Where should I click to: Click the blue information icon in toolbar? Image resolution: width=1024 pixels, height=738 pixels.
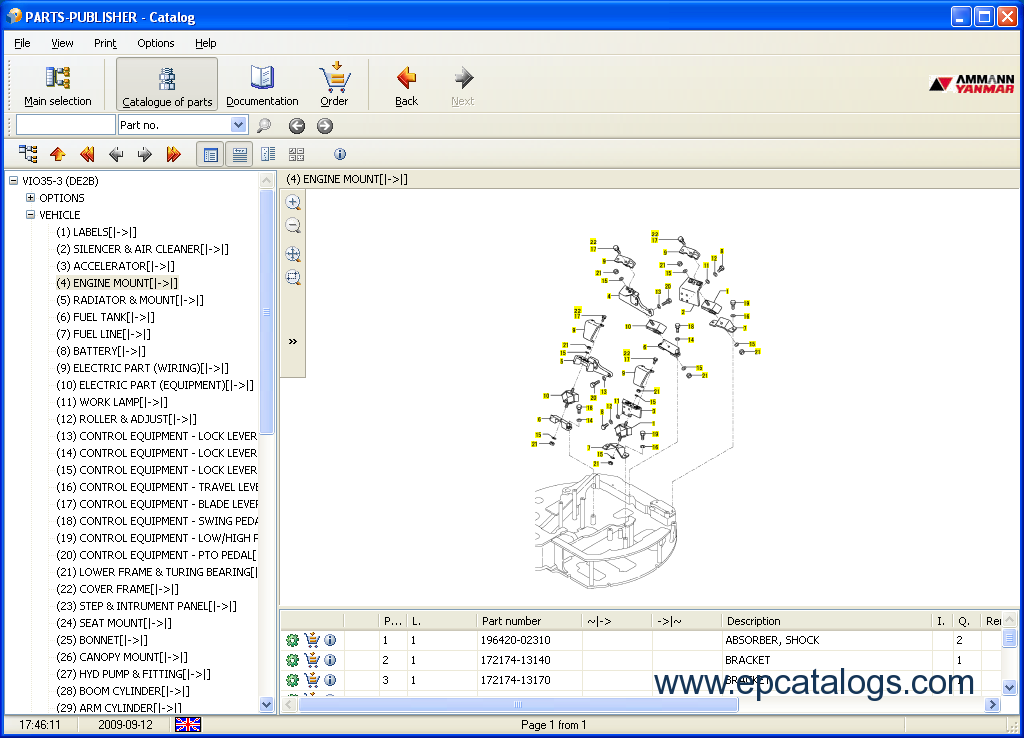coord(340,154)
